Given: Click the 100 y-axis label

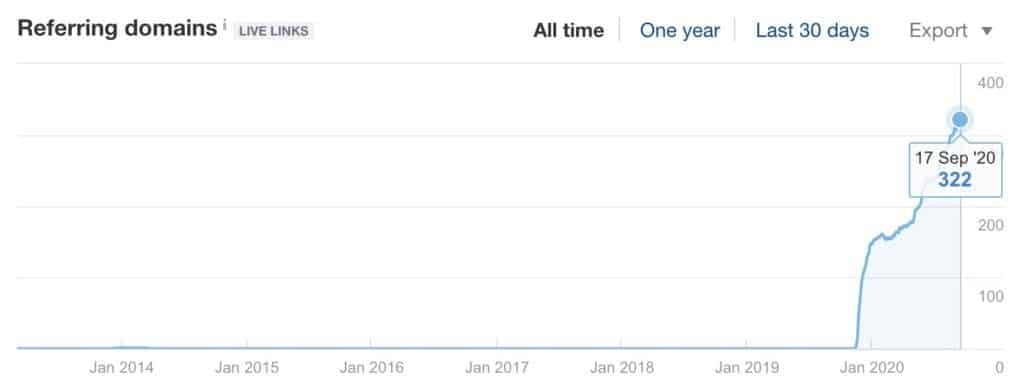Looking at the screenshot, I should pyautogui.click(x=990, y=296).
